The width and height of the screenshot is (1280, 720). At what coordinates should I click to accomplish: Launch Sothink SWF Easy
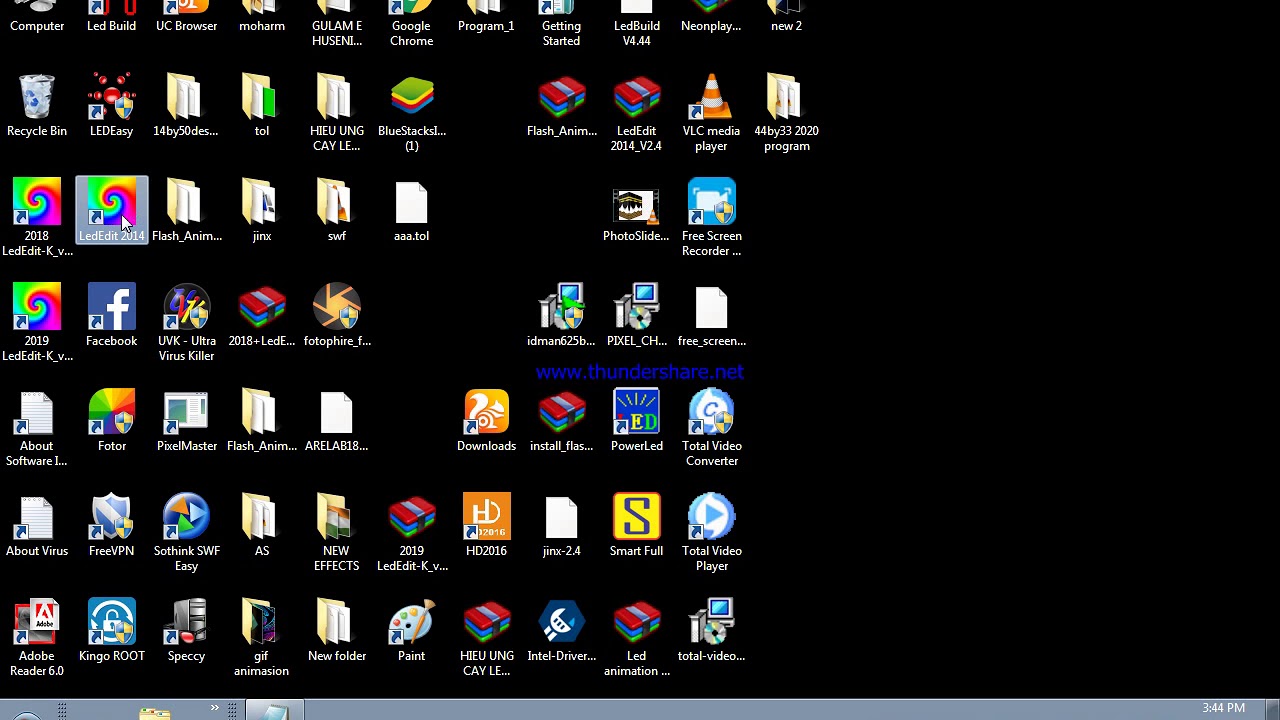186,532
